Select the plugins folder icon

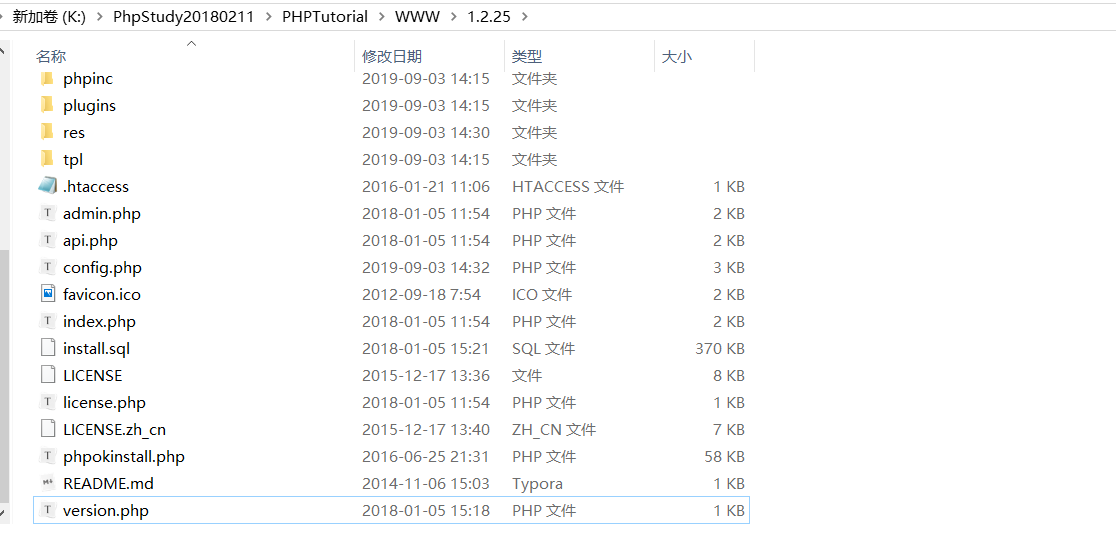[x=47, y=105]
